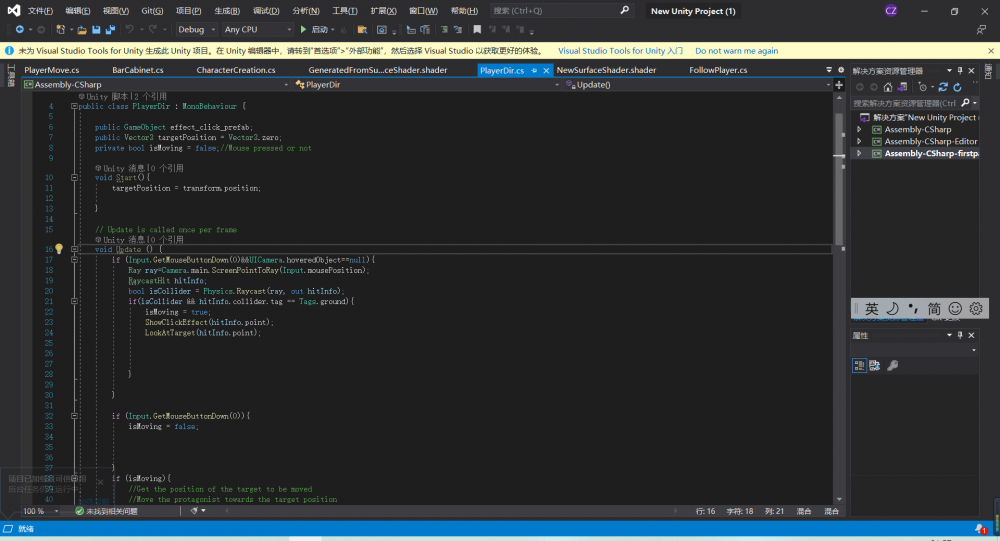Switch to CharacterCreation.cs tab
The height and width of the screenshot is (541, 1000).
point(236,70)
